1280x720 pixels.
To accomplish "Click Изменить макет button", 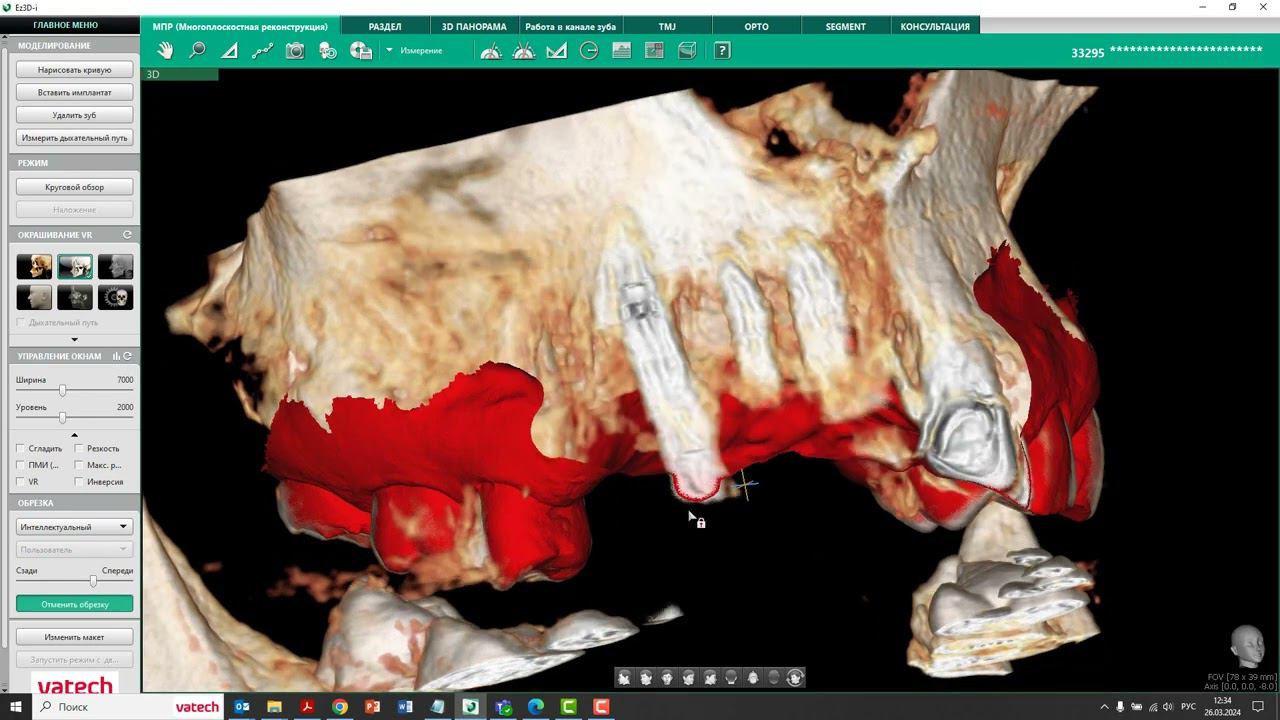I will [x=74, y=637].
